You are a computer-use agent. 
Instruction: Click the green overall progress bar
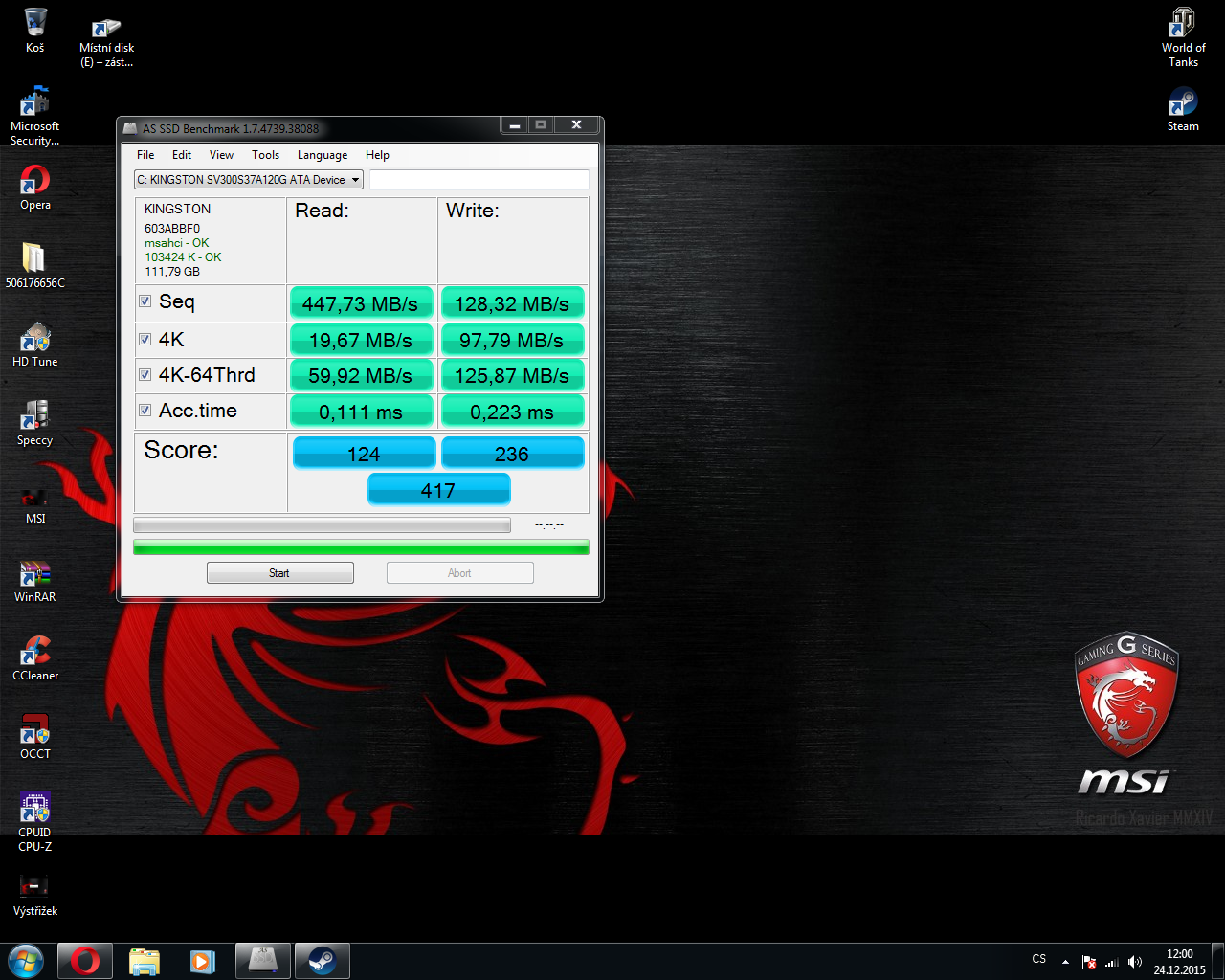361,547
